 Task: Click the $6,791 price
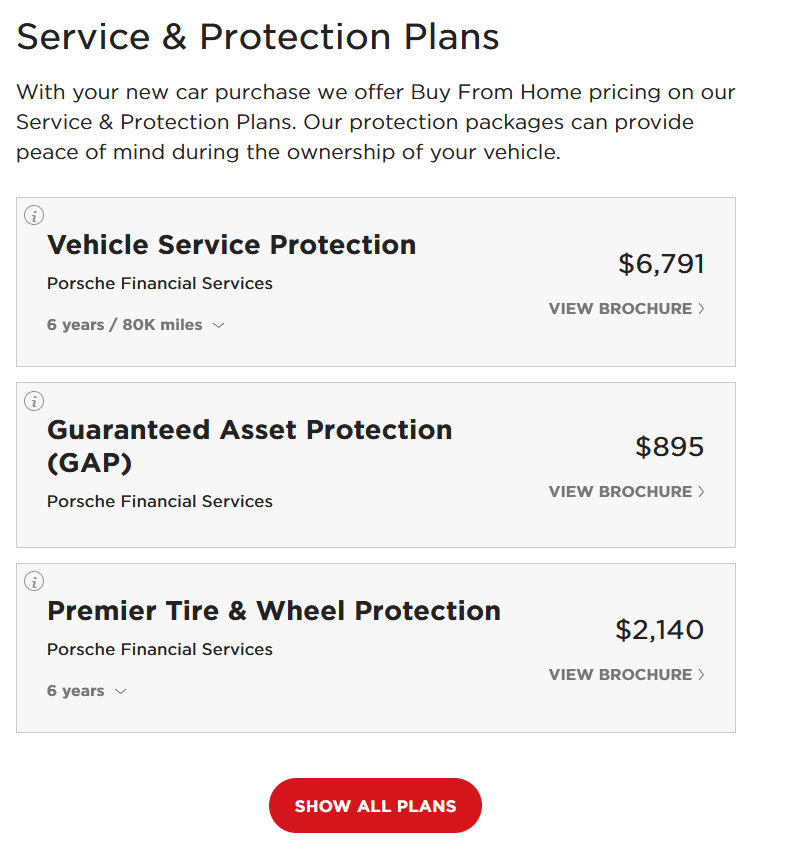[x=661, y=264]
